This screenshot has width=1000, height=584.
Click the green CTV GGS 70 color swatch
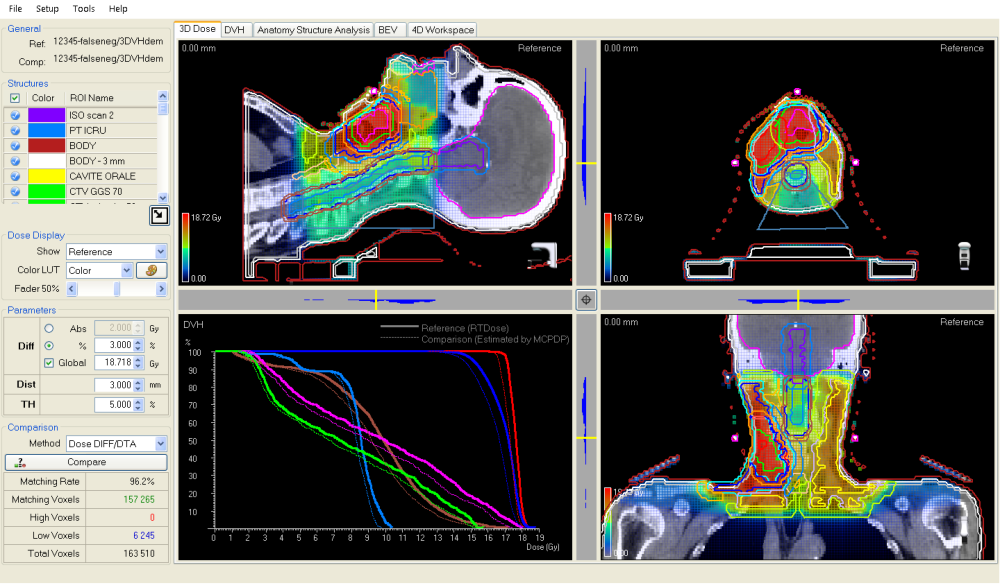coord(47,191)
